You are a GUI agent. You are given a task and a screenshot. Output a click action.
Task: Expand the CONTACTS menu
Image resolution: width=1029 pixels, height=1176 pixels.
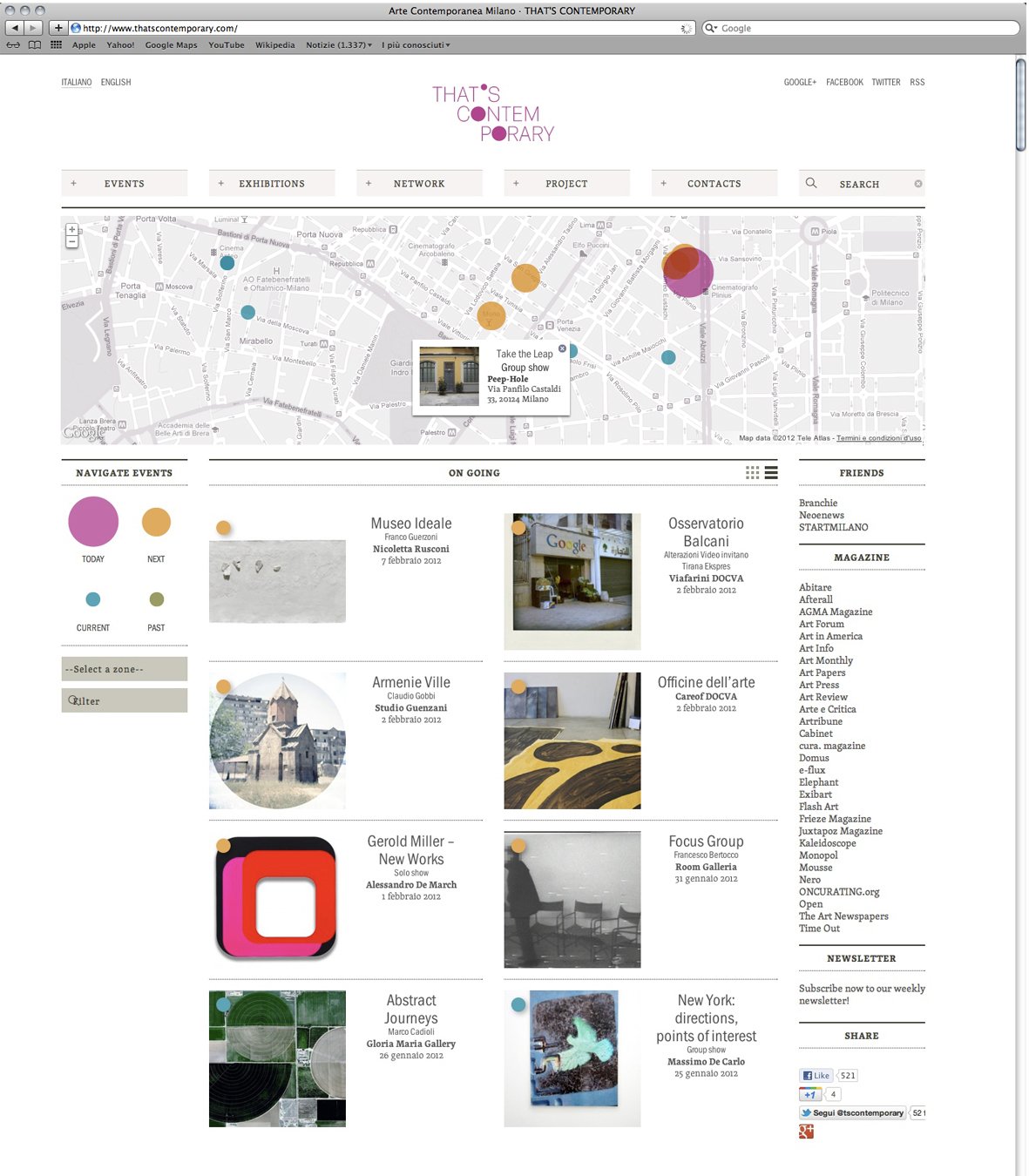pyautogui.click(x=714, y=183)
